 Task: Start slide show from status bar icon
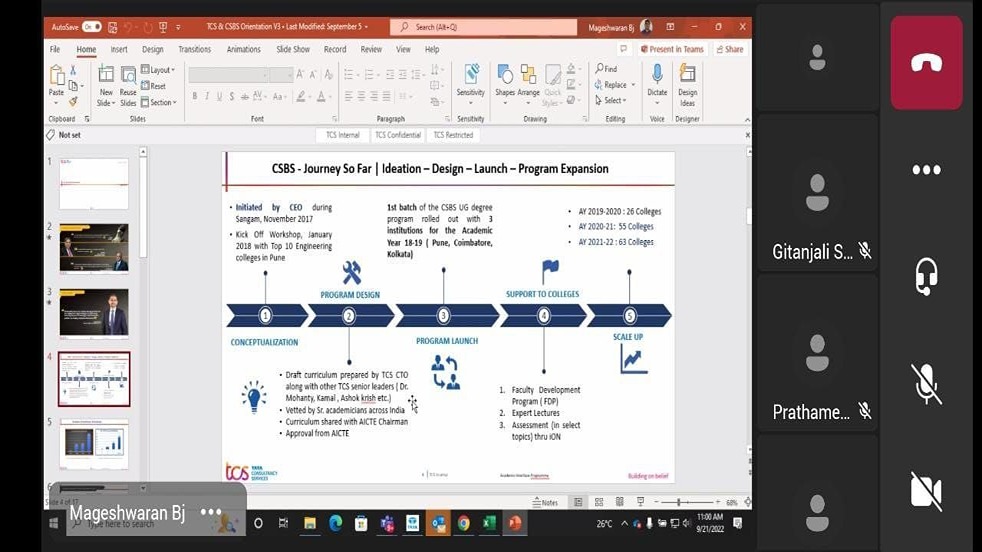pyautogui.click(x=640, y=502)
